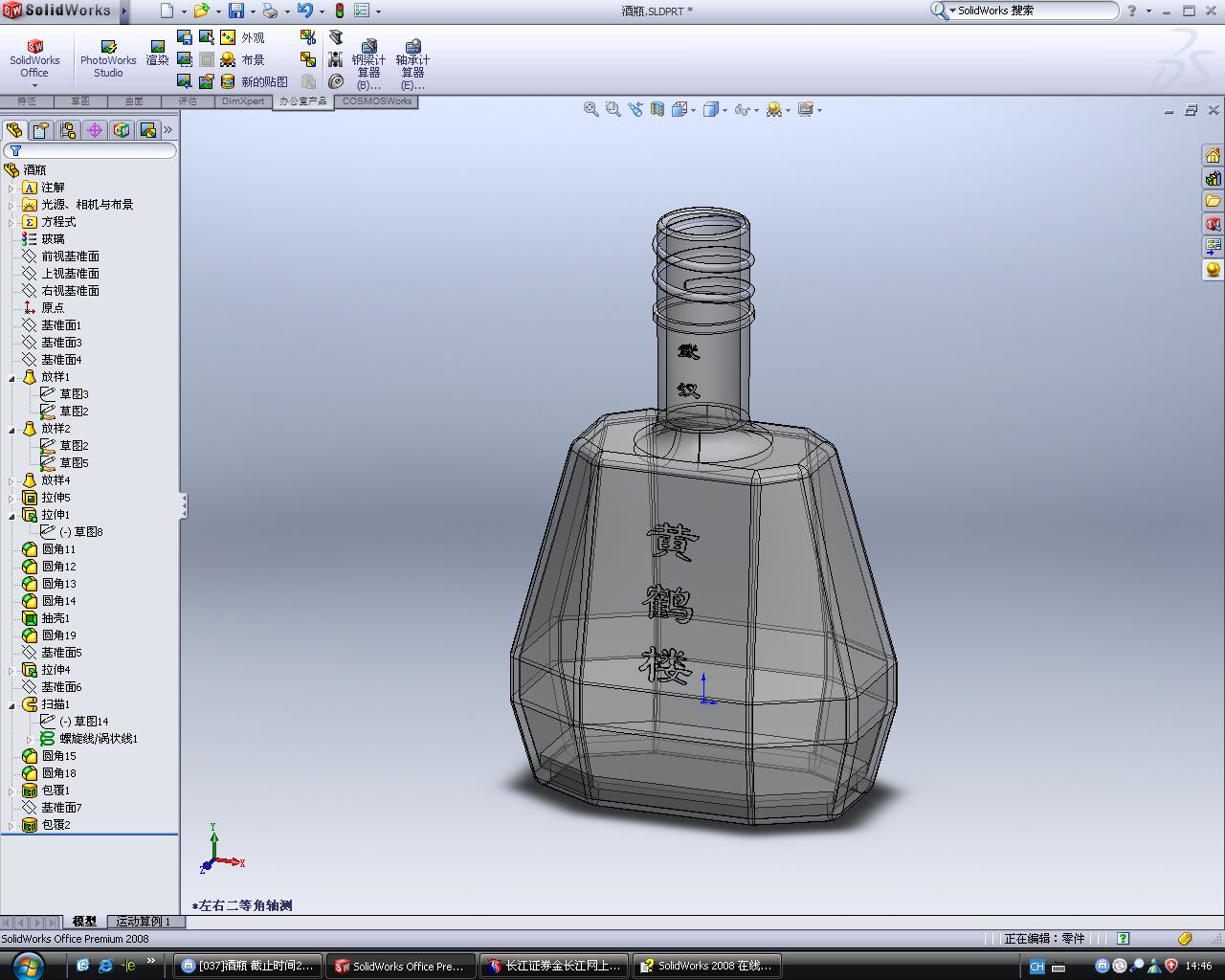The width and height of the screenshot is (1225, 980).
Task: Switch to the 特征 features tab
Action: (x=26, y=100)
